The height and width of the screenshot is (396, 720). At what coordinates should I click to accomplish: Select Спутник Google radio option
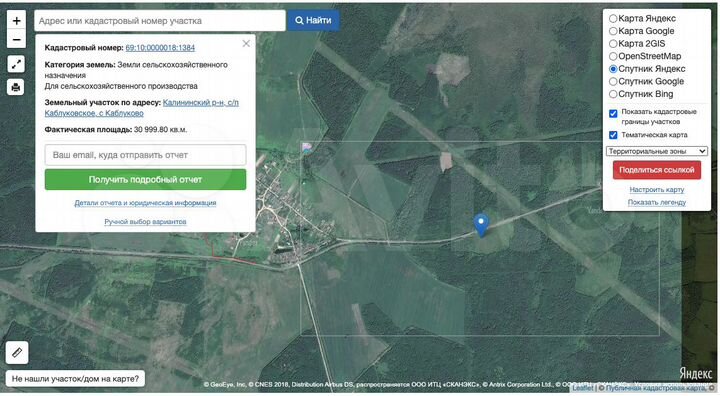coord(613,81)
